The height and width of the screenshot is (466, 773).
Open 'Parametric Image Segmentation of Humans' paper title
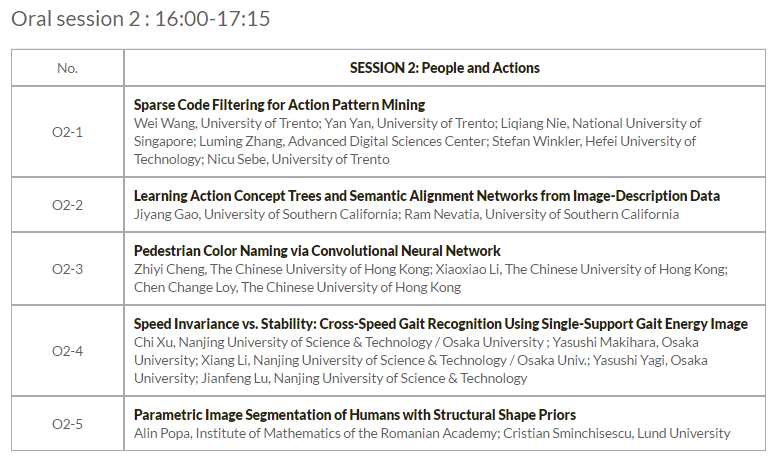tap(354, 414)
